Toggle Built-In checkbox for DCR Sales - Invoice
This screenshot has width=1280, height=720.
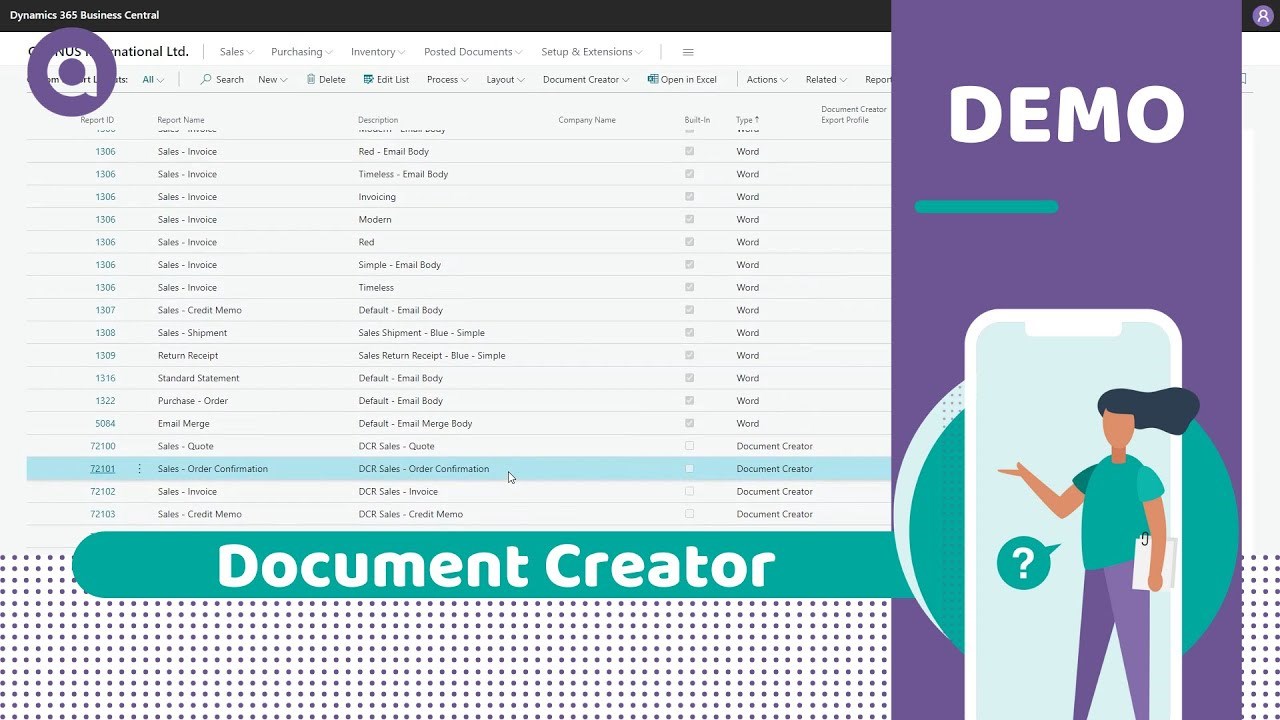(x=689, y=492)
